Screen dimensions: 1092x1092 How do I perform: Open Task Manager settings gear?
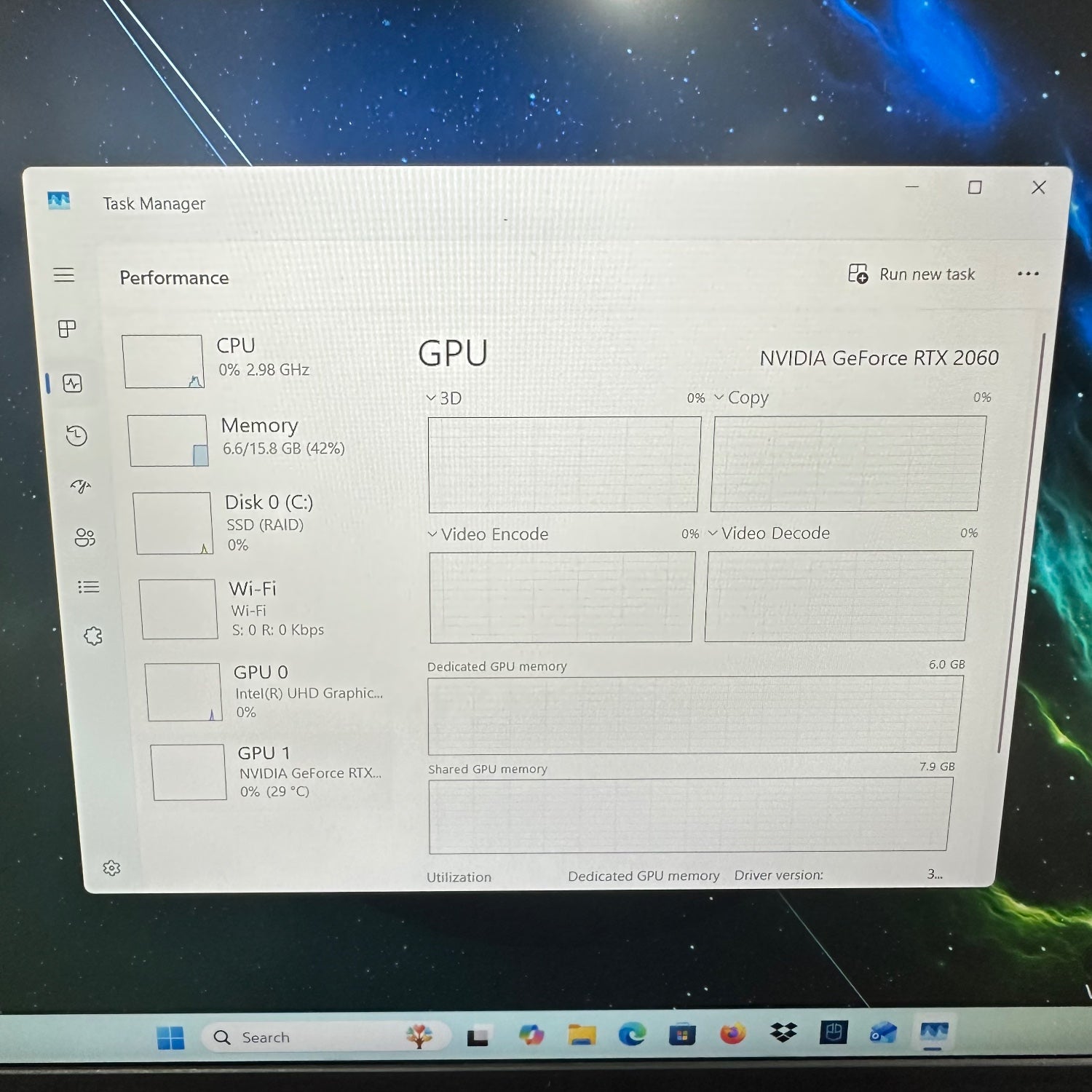pyautogui.click(x=111, y=868)
